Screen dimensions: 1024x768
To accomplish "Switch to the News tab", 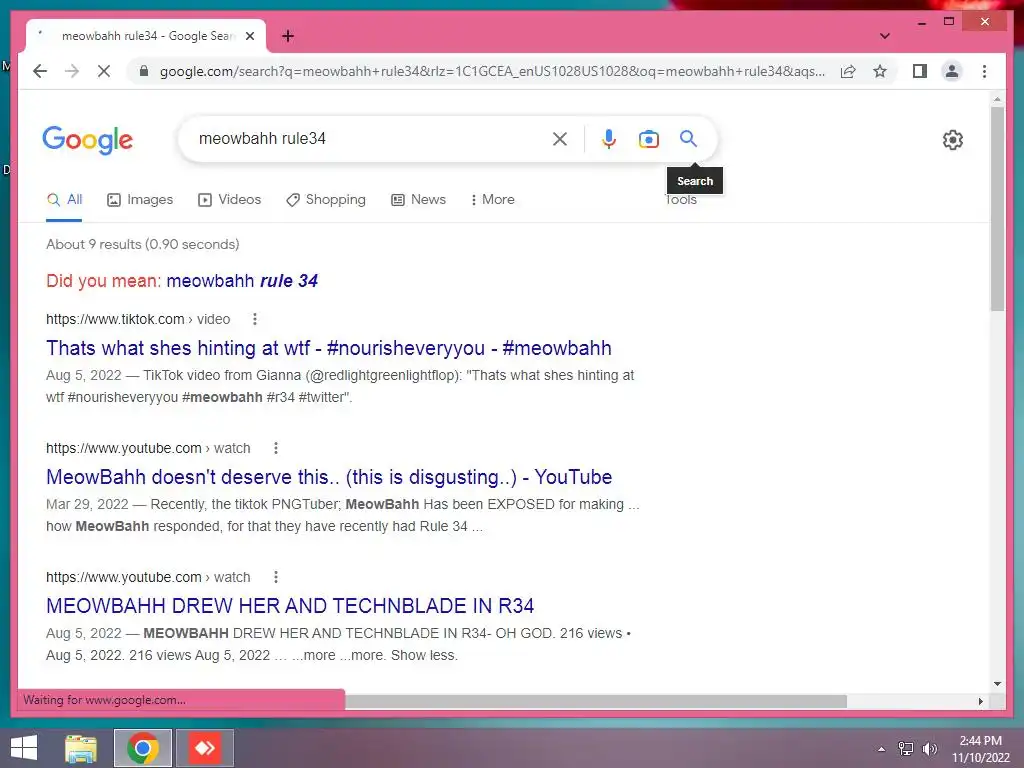I will point(418,200).
